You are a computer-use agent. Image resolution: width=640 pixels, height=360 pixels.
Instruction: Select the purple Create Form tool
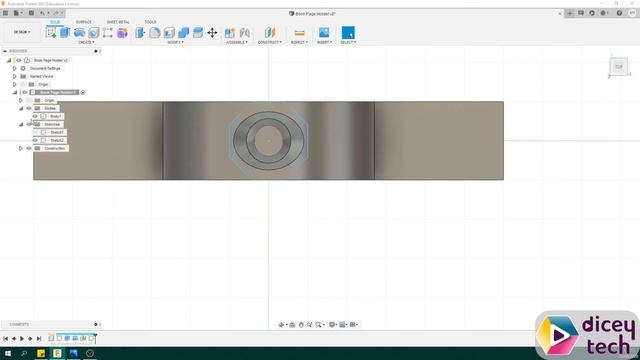[x=122, y=32]
